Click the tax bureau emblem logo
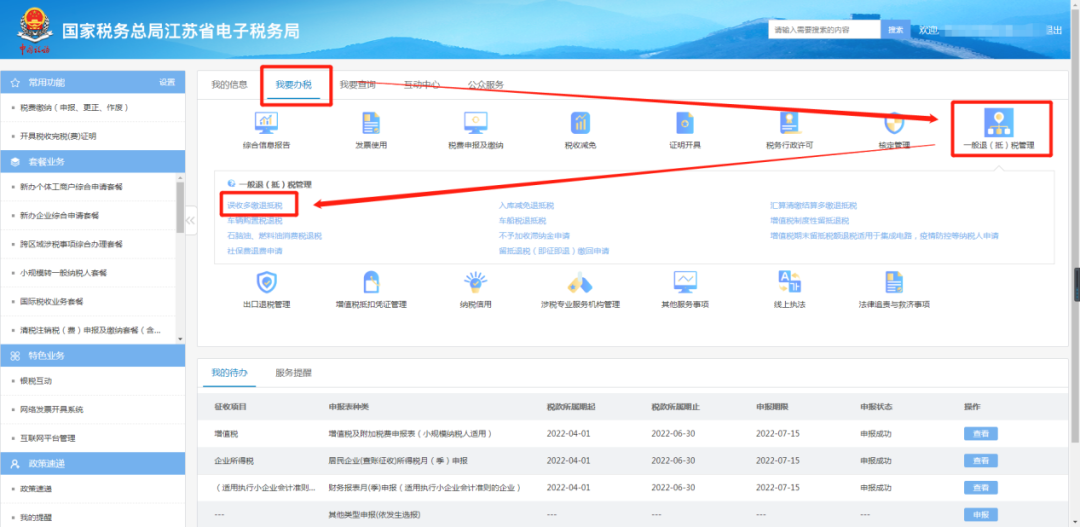The height and width of the screenshot is (527, 1080). pos(34,30)
